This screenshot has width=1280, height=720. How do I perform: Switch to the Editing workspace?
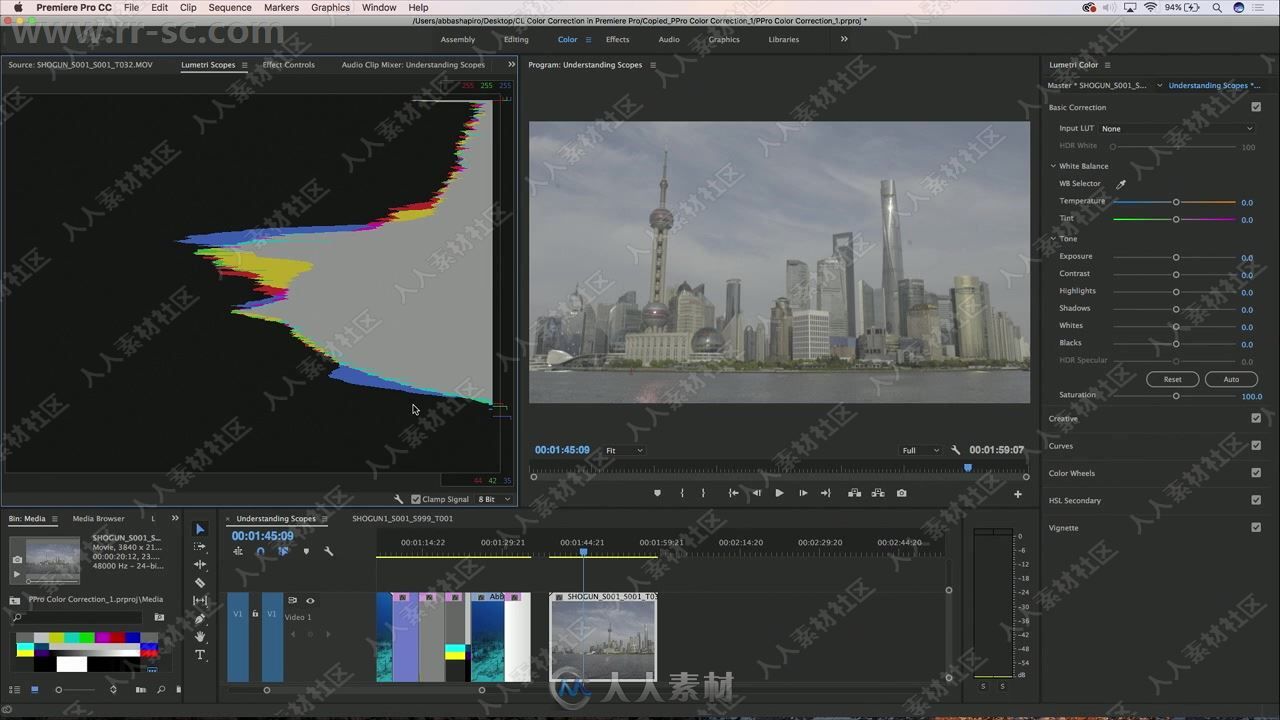(x=516, y=40)
